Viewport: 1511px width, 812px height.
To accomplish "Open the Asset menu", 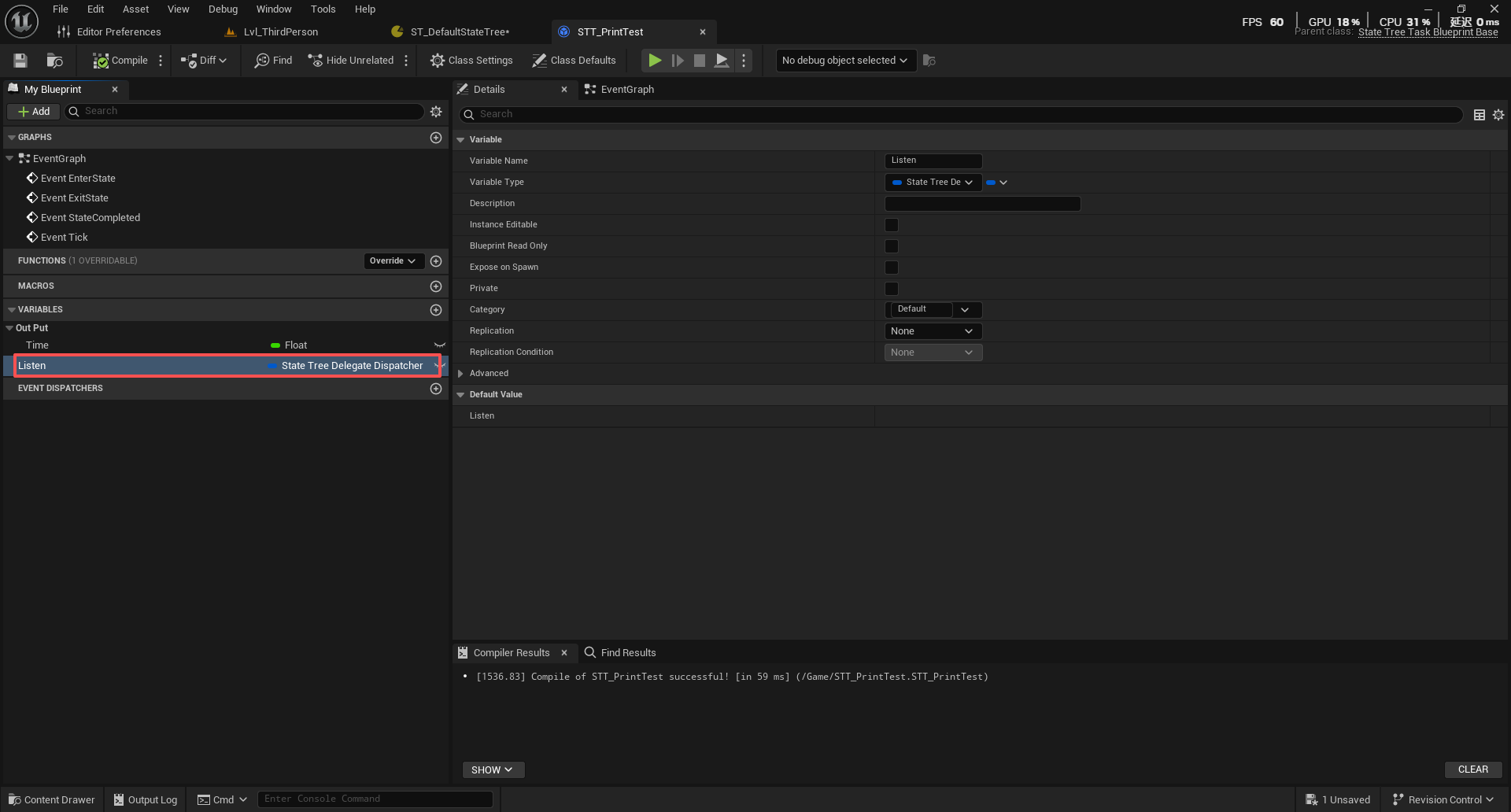I will pos(135,9).
